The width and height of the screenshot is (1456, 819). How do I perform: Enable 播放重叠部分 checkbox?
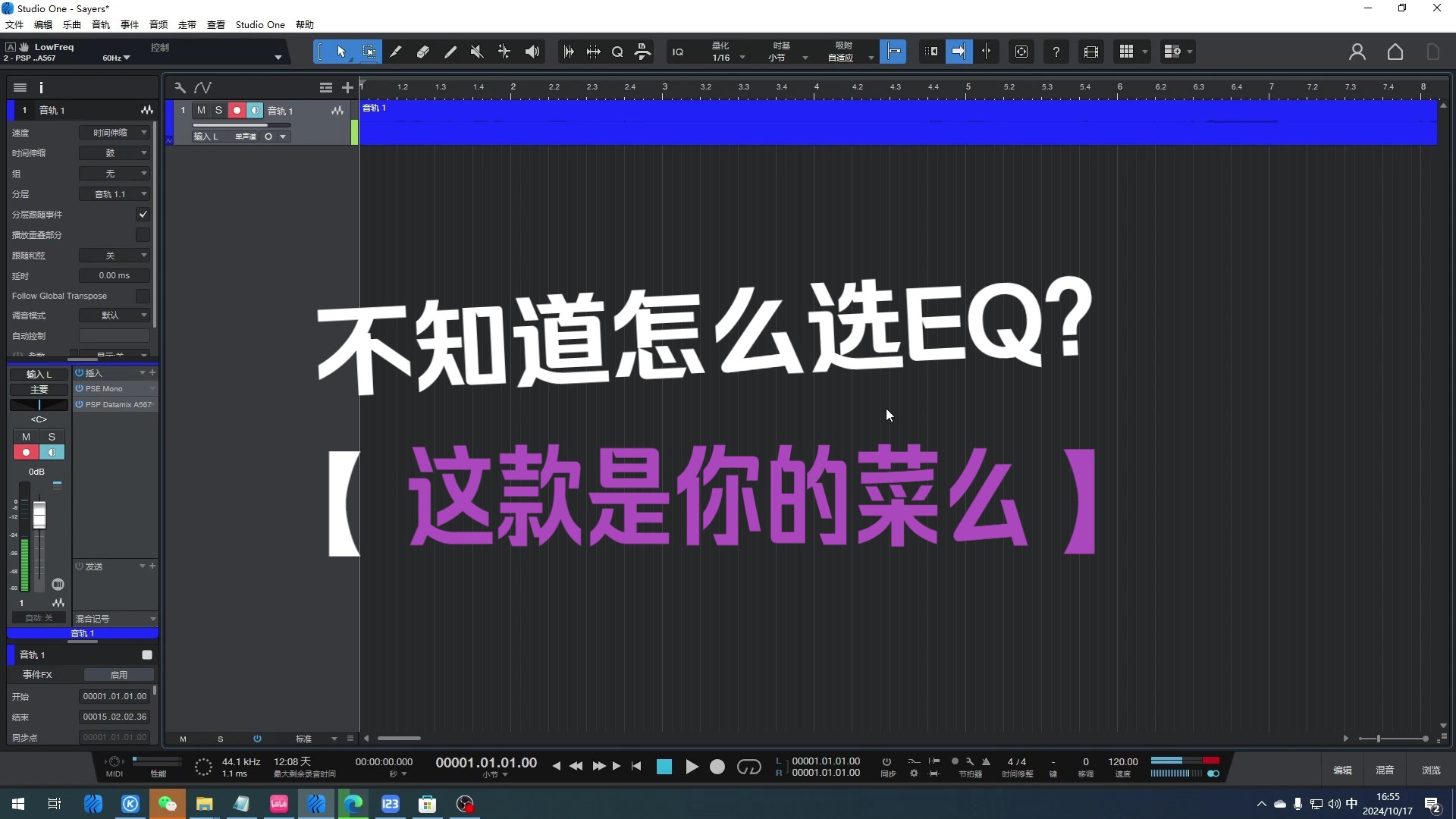pos(143,235)
